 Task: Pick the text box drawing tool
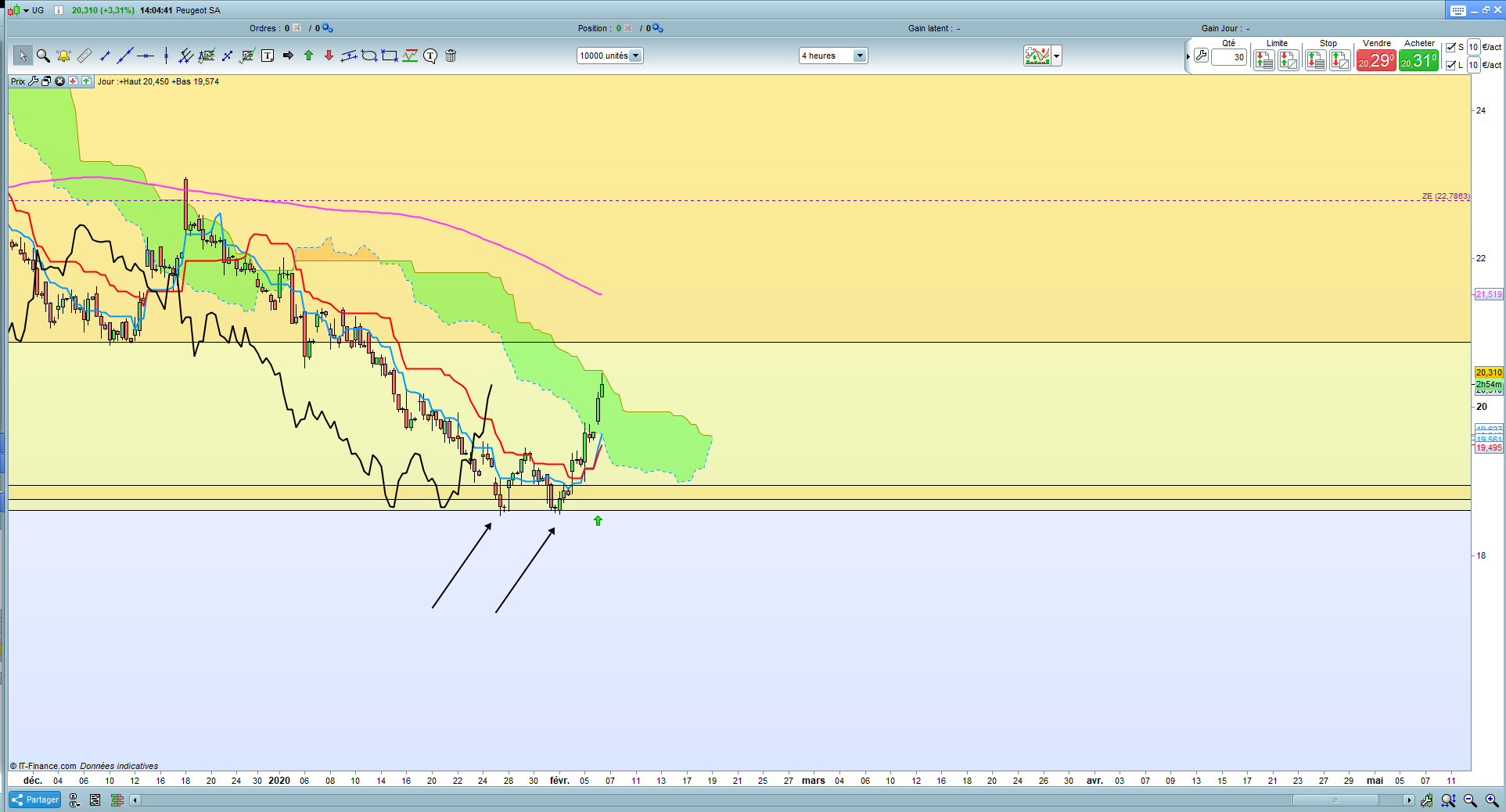268,56
